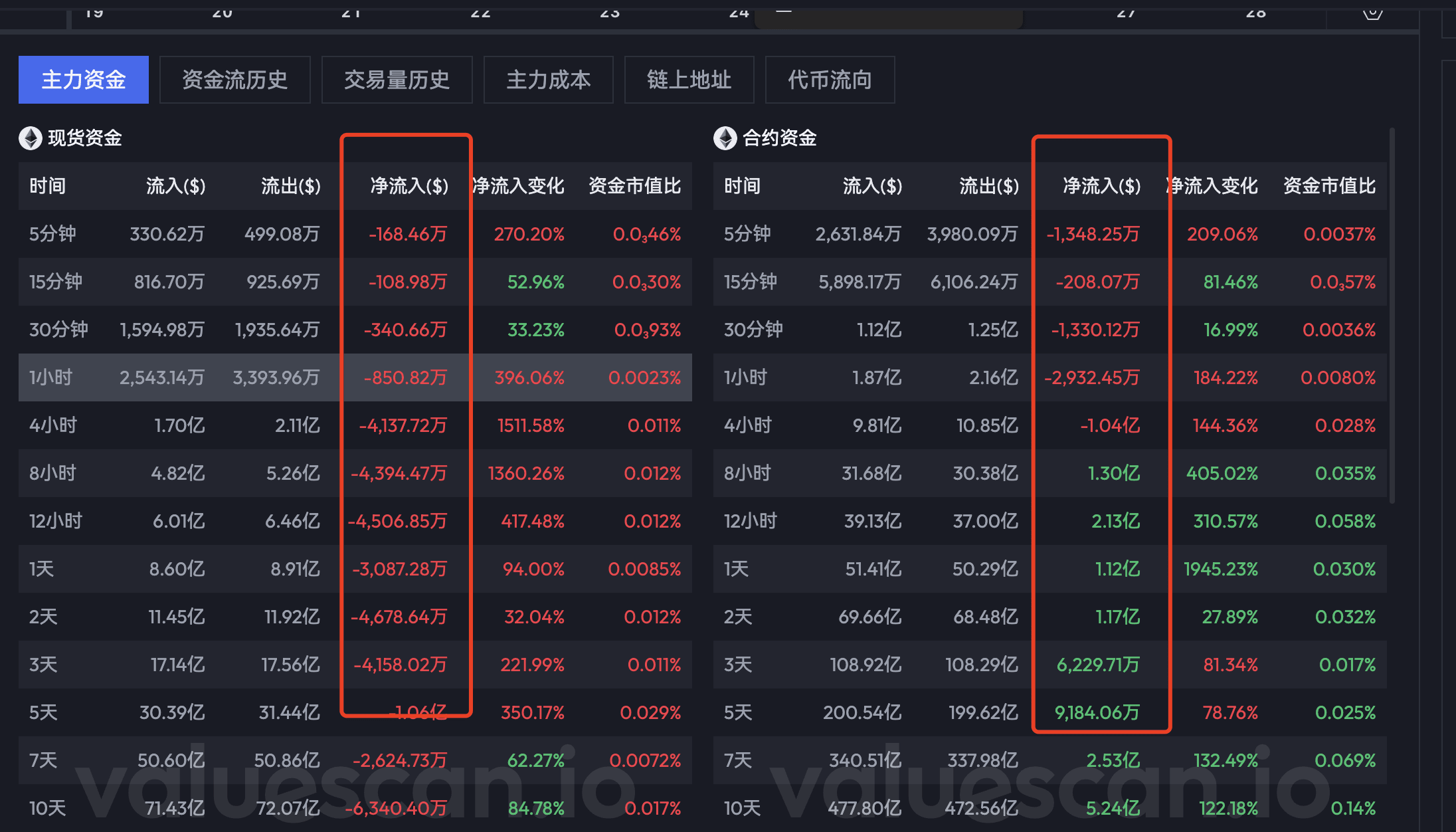The height and width of the screenshot is (832, 1456).
Task: Select the 主力资金 tab
Action: [83, 80]
